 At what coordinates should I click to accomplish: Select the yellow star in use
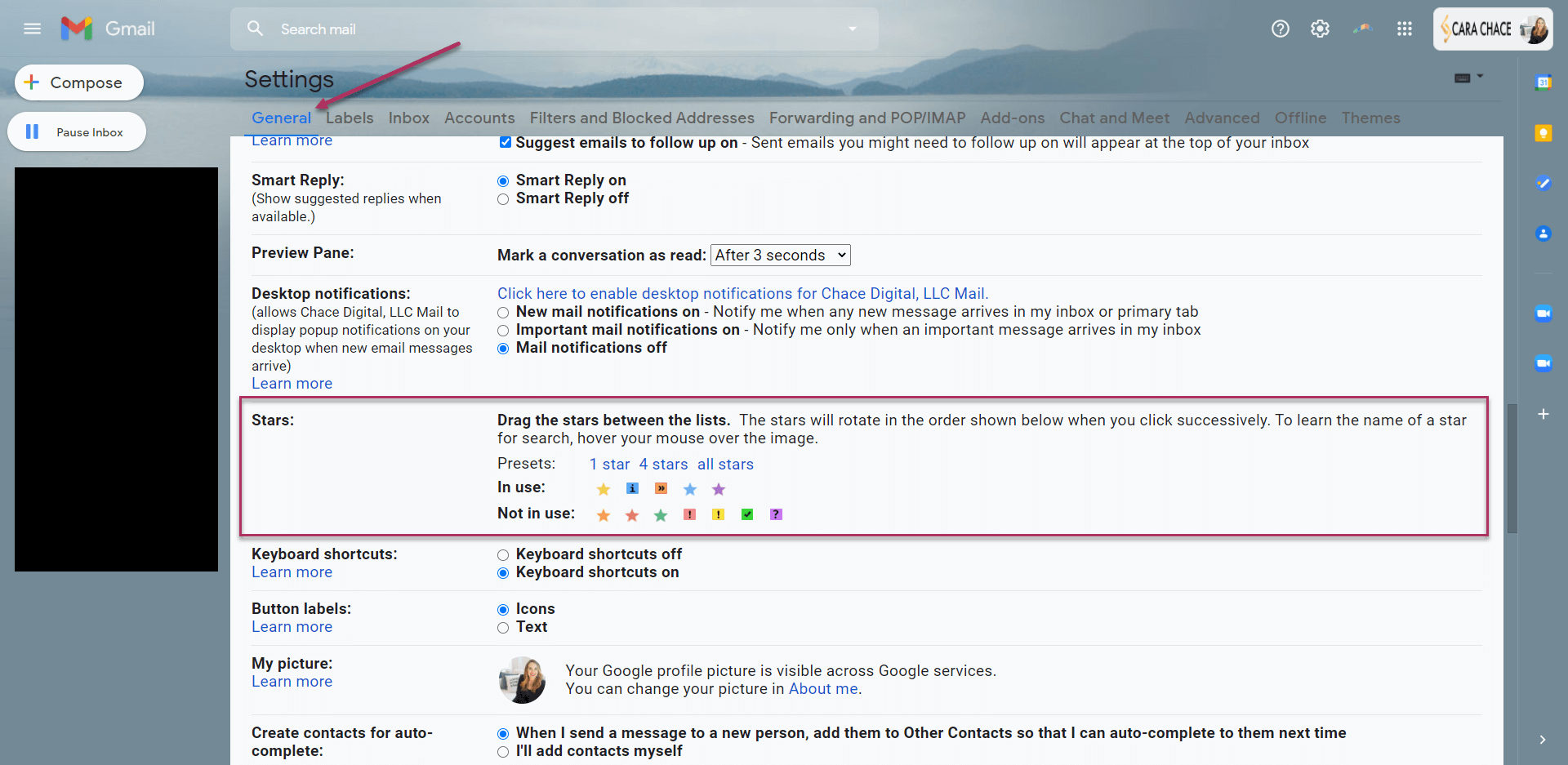[604, 489]
